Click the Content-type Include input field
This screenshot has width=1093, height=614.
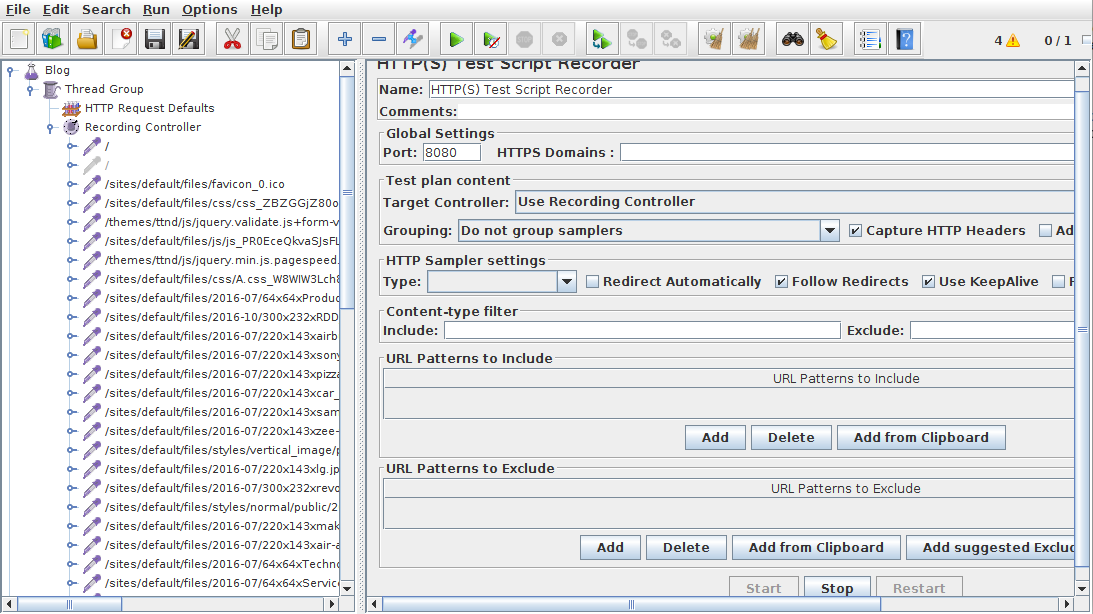click(x=642, y=330)
